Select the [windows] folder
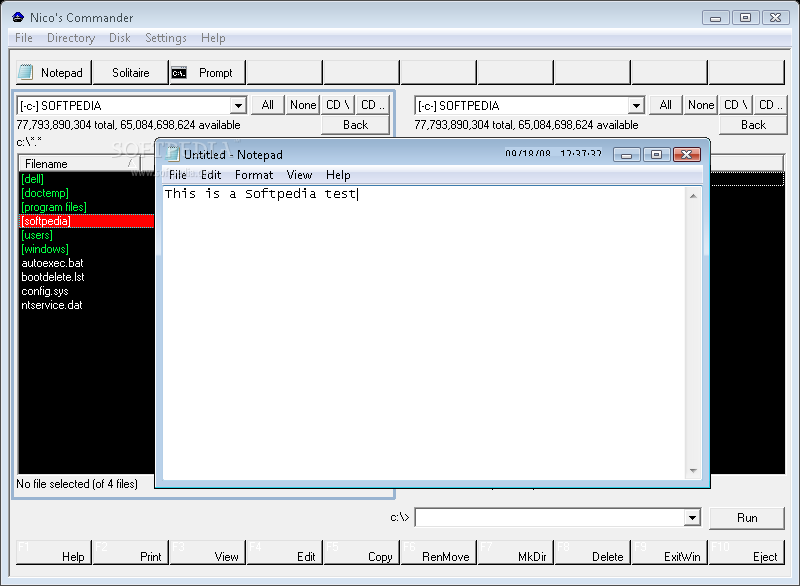The width and height of the screenshot is (800, 586). tap(45, 249)
